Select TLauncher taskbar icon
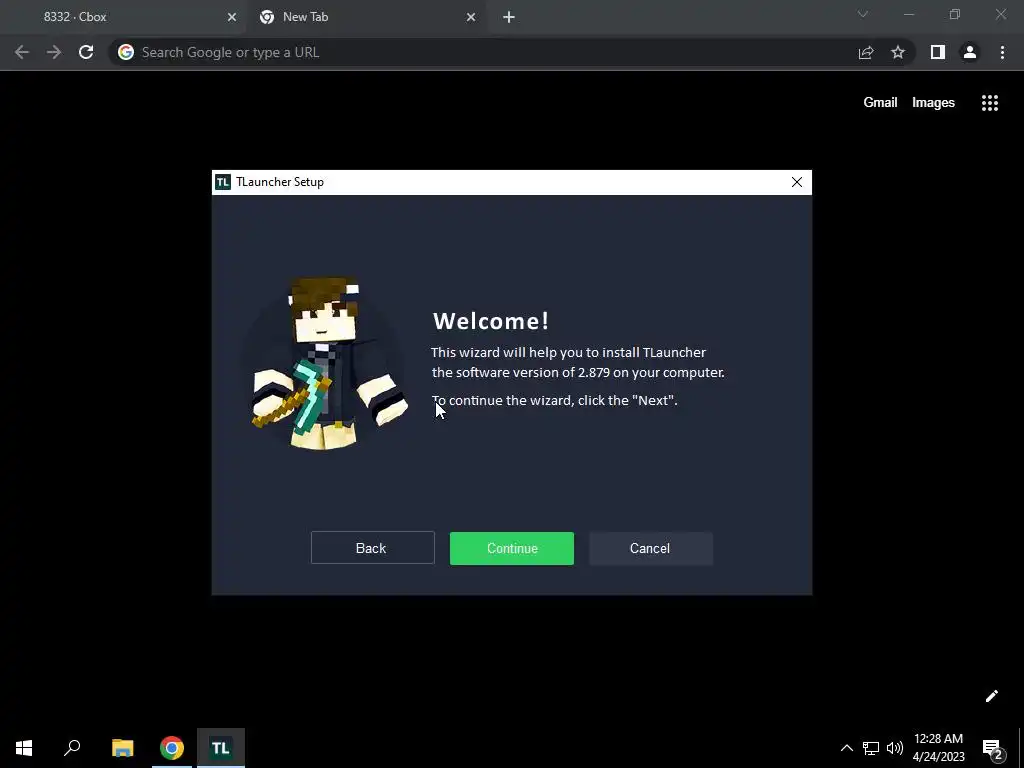1024x768 pixels. coord(221,748)
